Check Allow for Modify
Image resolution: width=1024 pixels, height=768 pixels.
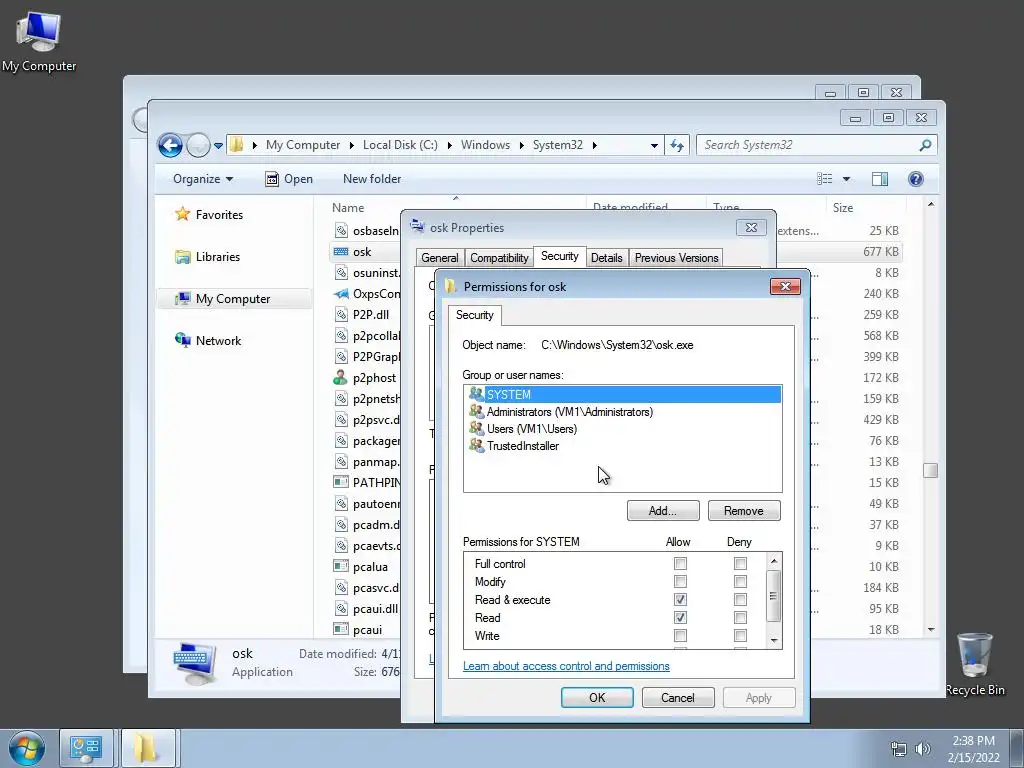coord(680,581)
